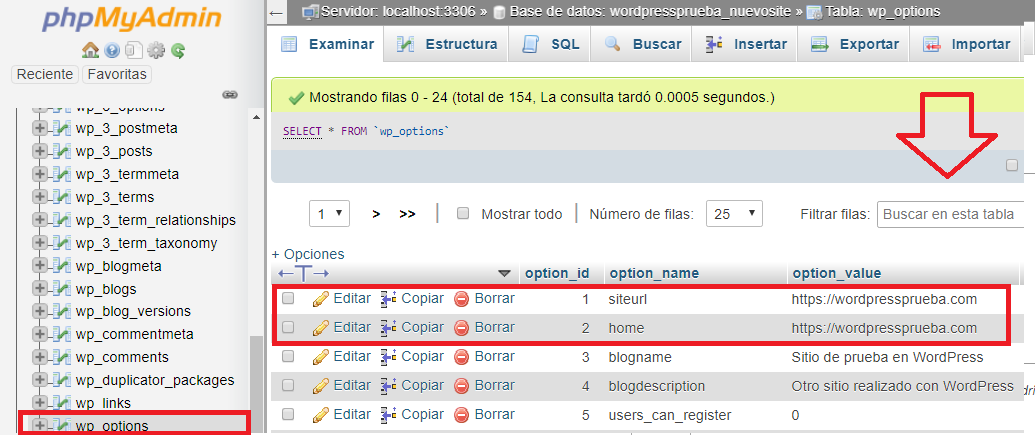Click pencil edit icon for siteurl row
1035x435 pixels.
coord(321,299)
